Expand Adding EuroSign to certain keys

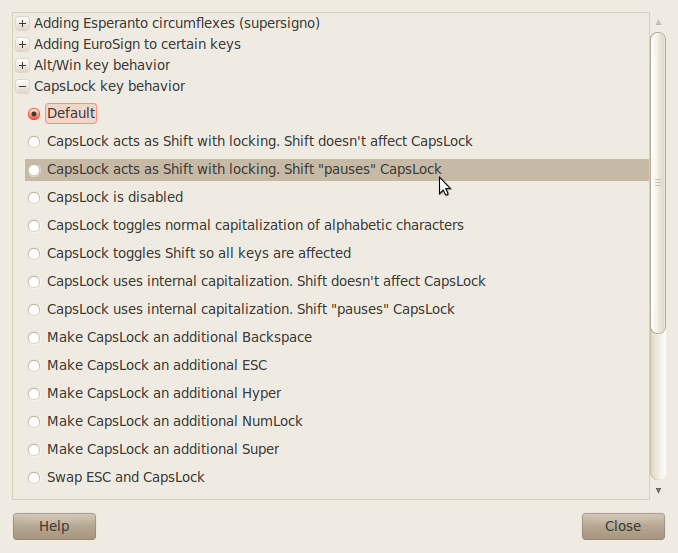coord(23,44)
